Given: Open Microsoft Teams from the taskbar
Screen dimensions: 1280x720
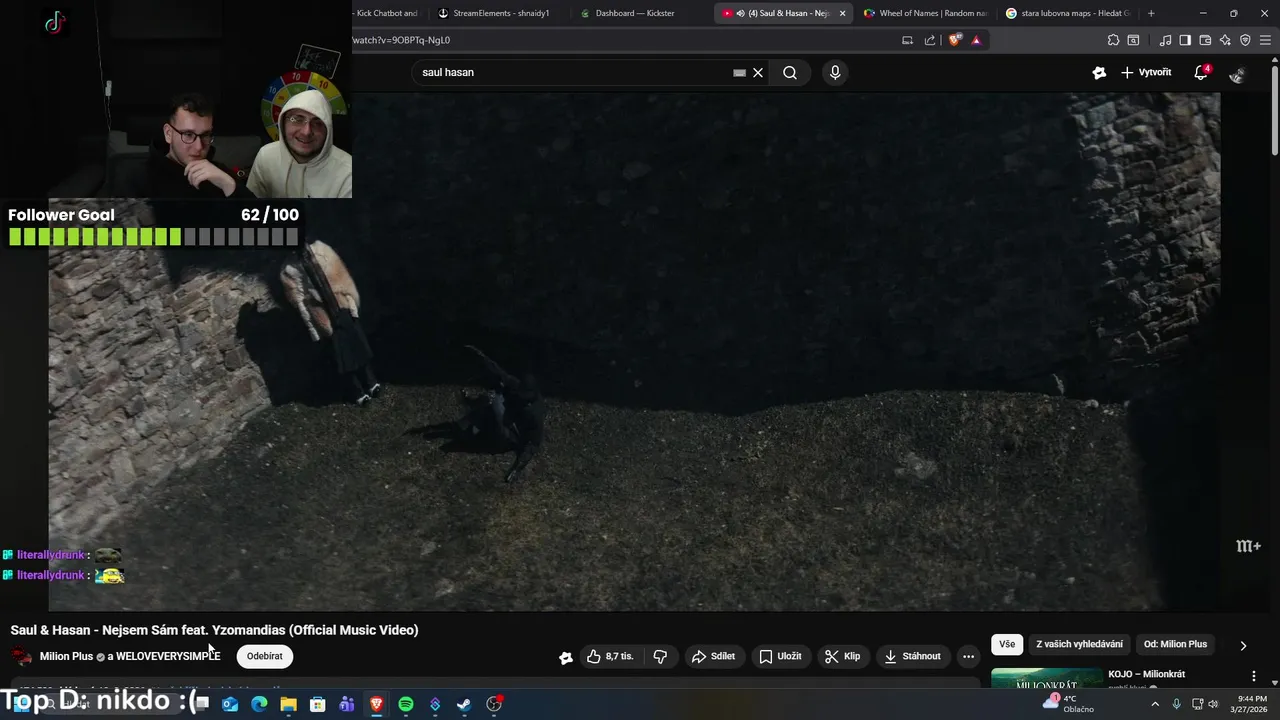Looking at the screenshot, I should (347, 704).
